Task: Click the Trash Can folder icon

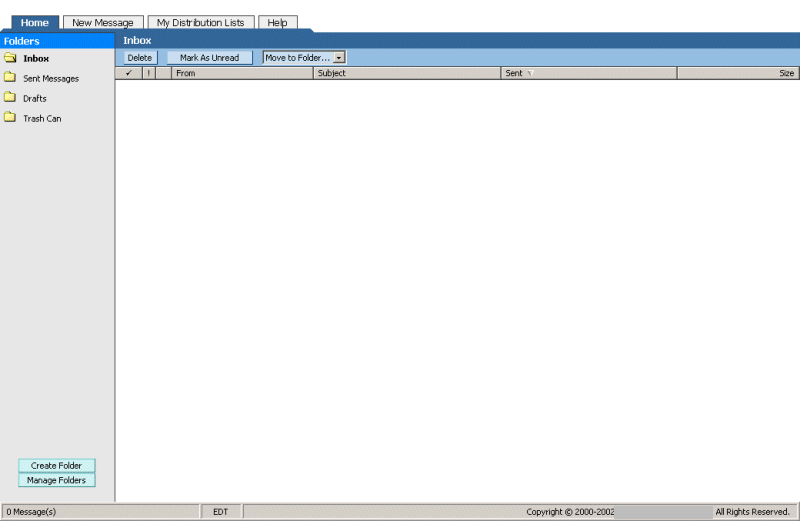Action: (10, 118)
